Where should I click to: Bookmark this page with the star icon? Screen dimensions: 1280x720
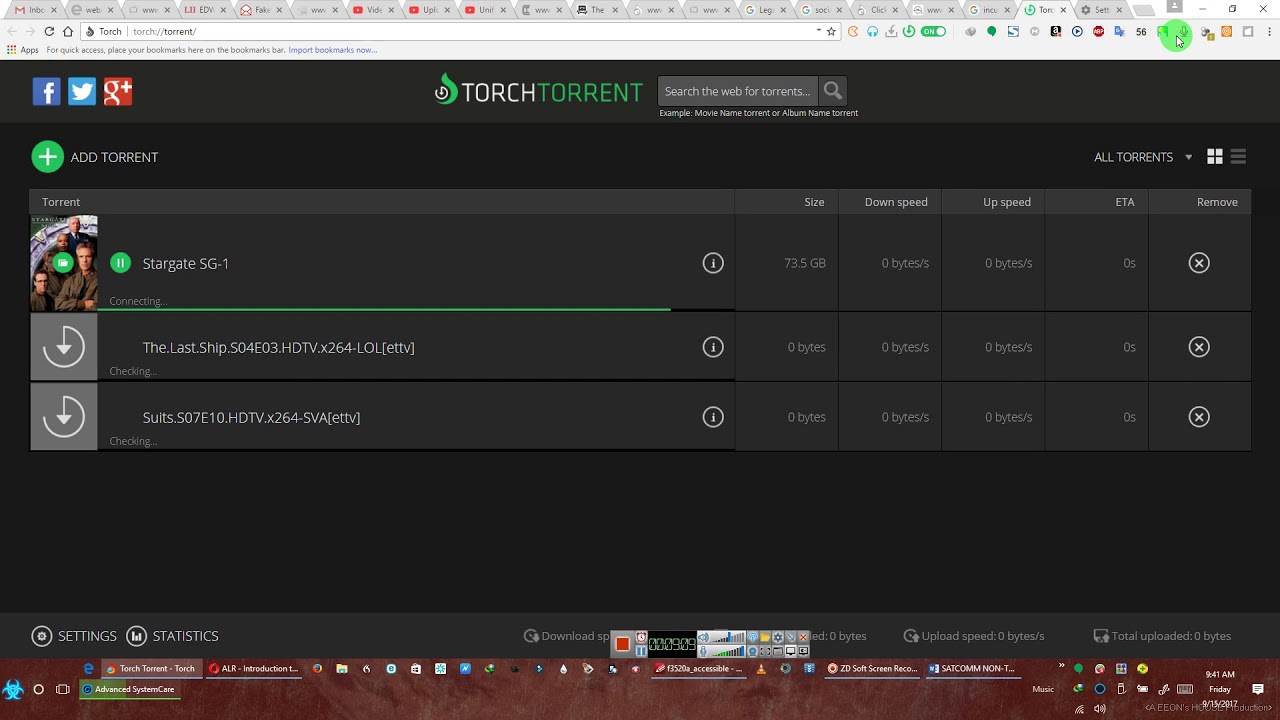tap(831, 31)
